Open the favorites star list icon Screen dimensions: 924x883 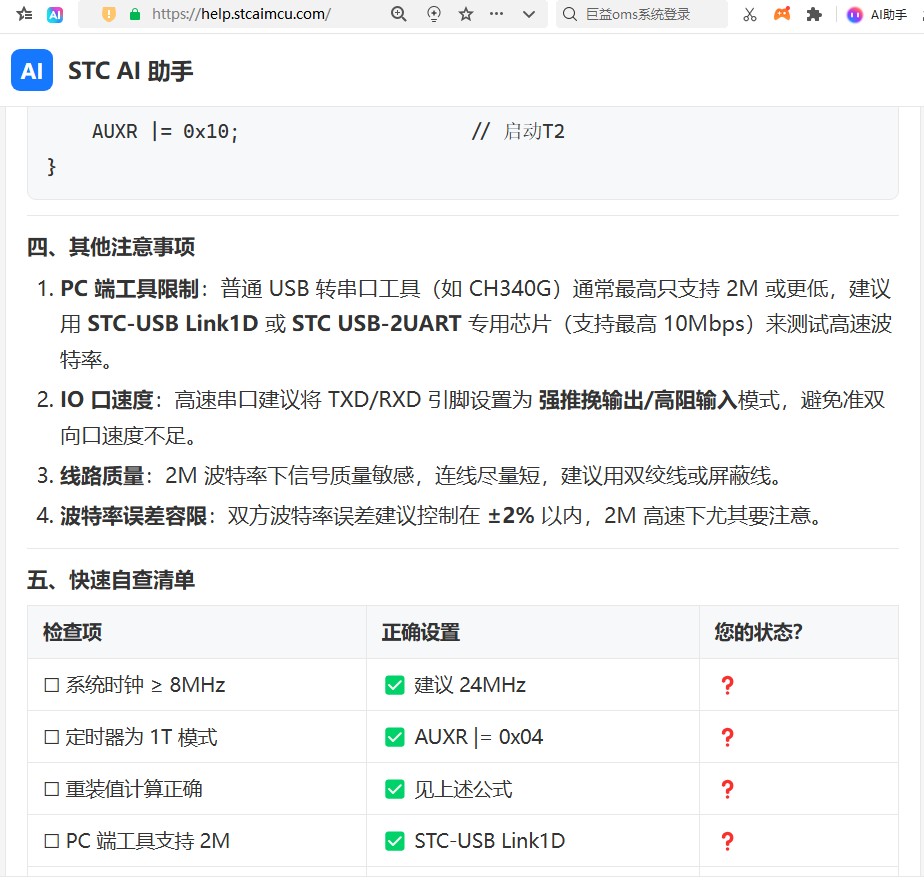click(x=24, y=14)
